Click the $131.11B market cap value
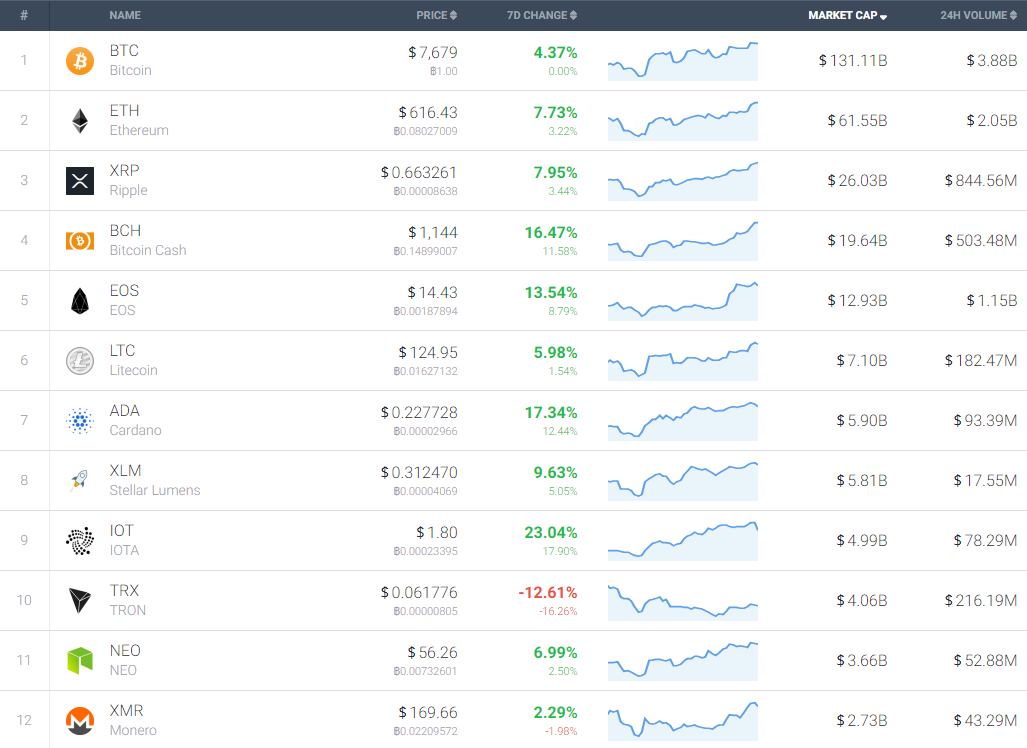Viewport: 1027px width, 748px height. (853, 61)
